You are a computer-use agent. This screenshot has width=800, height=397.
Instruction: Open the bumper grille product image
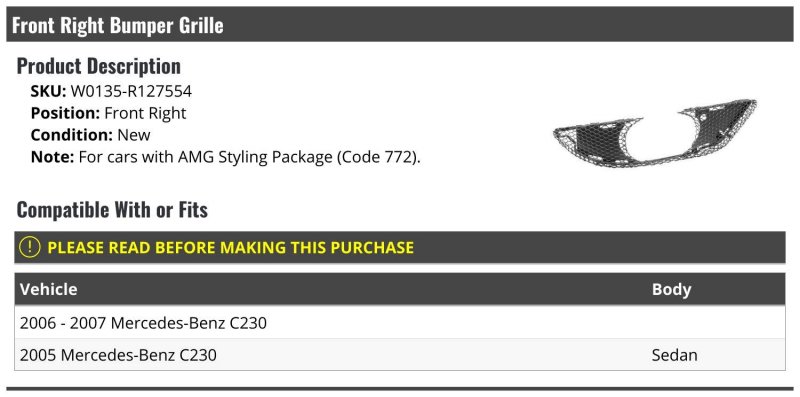[655, 134]
